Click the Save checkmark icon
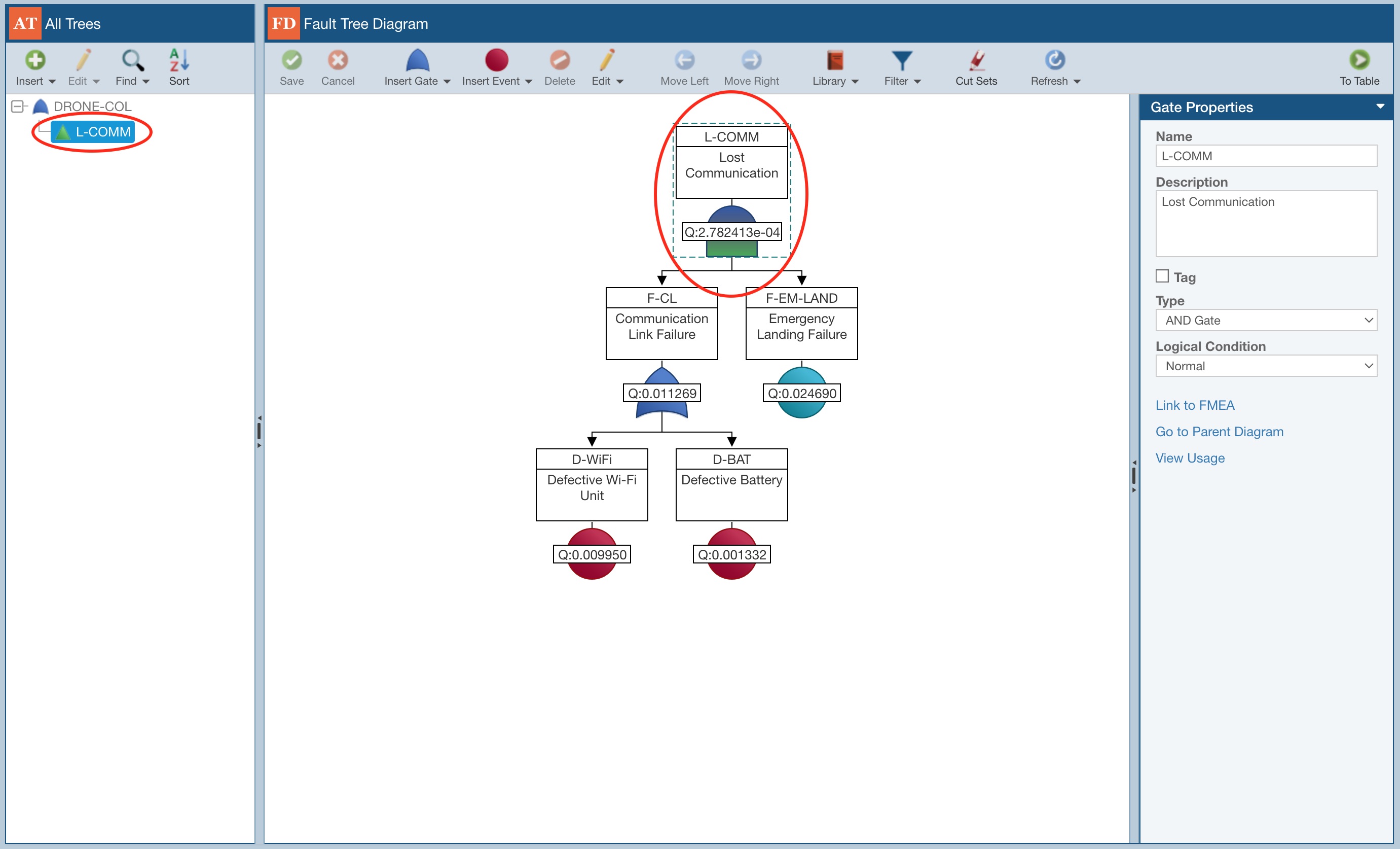This screenshot has height=849, width=1400. [x=291, y=60]
